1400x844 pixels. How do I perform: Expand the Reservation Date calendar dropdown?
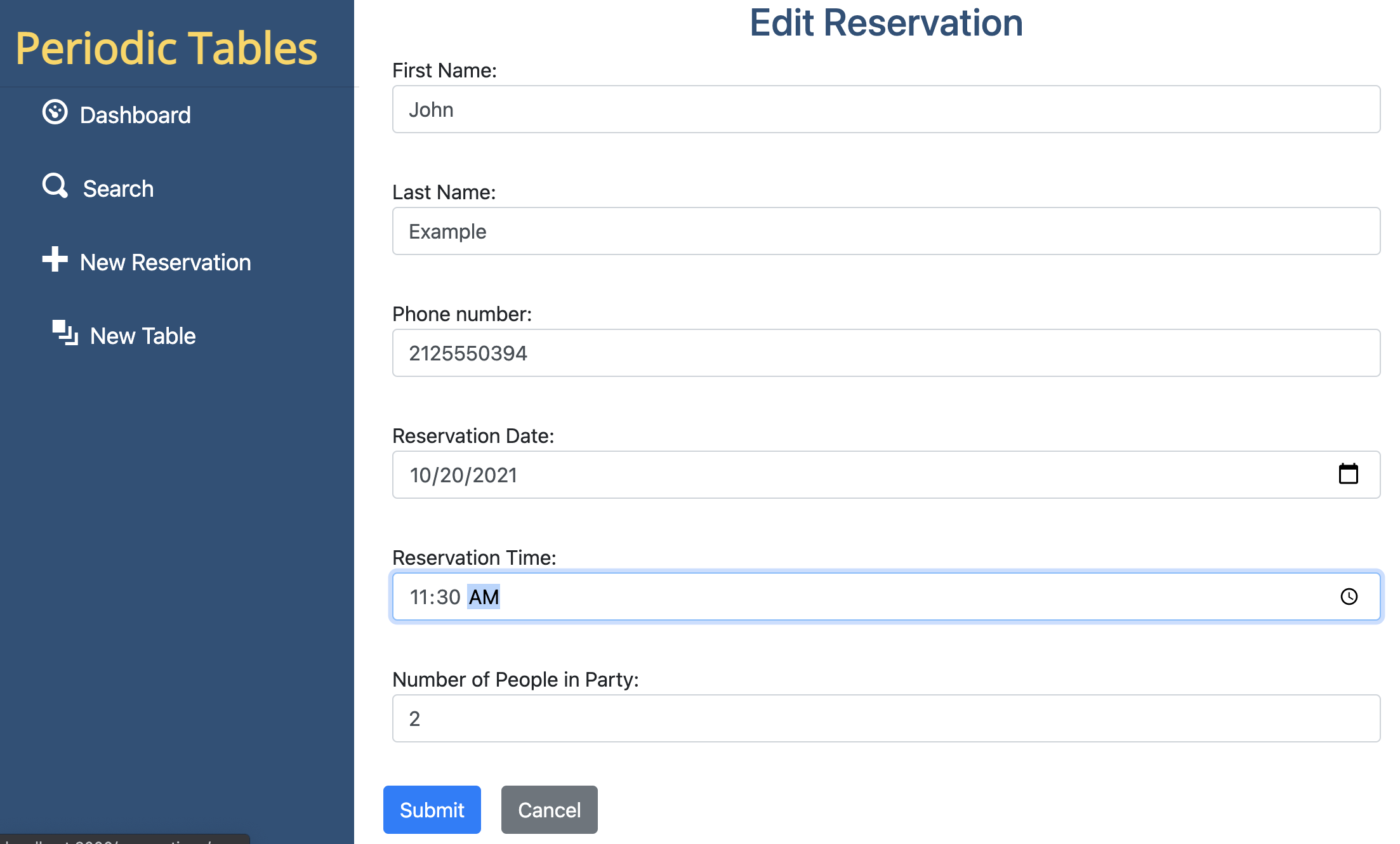(x=1349, y=474)
